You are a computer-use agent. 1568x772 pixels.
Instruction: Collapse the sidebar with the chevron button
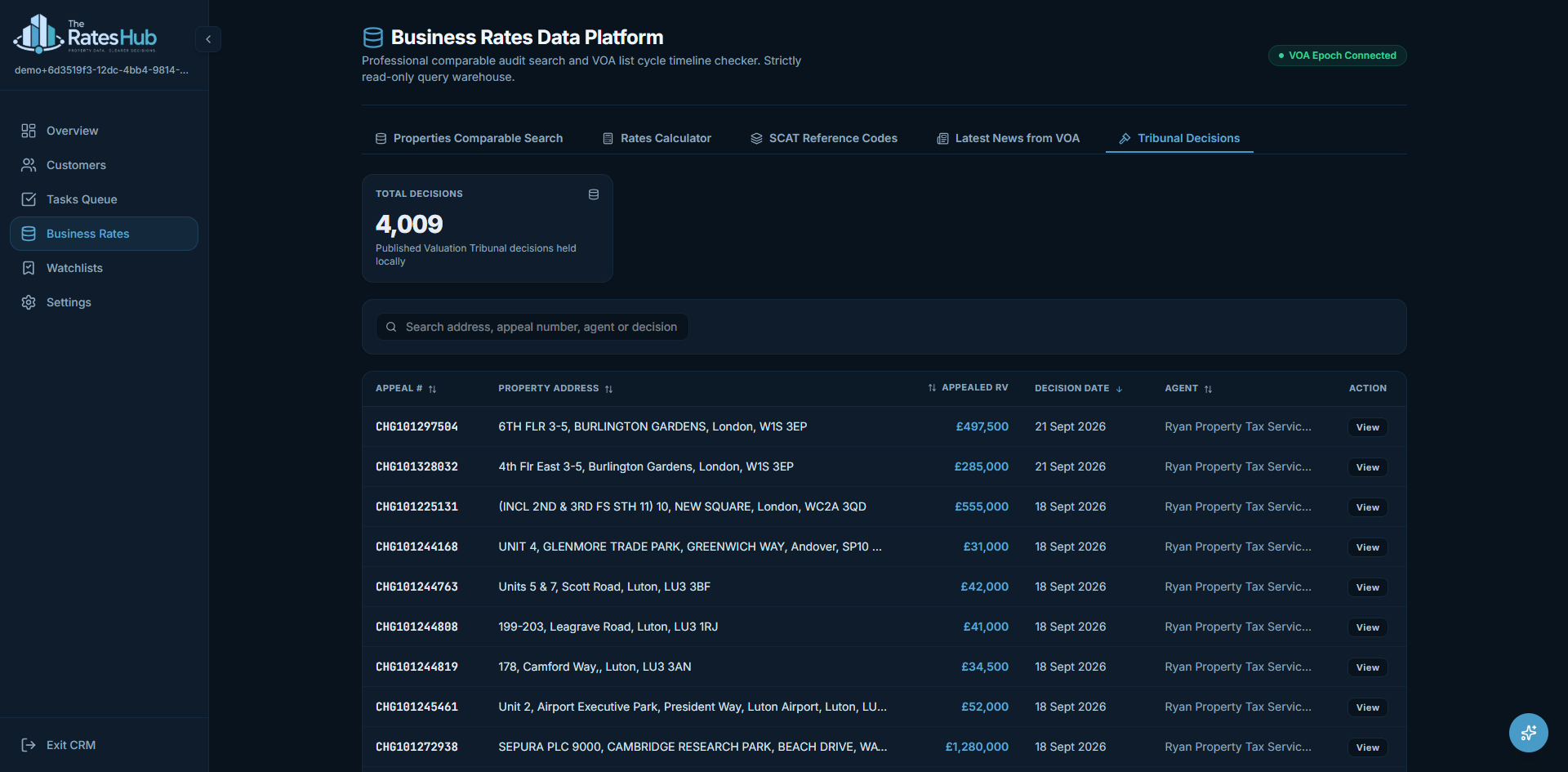point(208,39)
